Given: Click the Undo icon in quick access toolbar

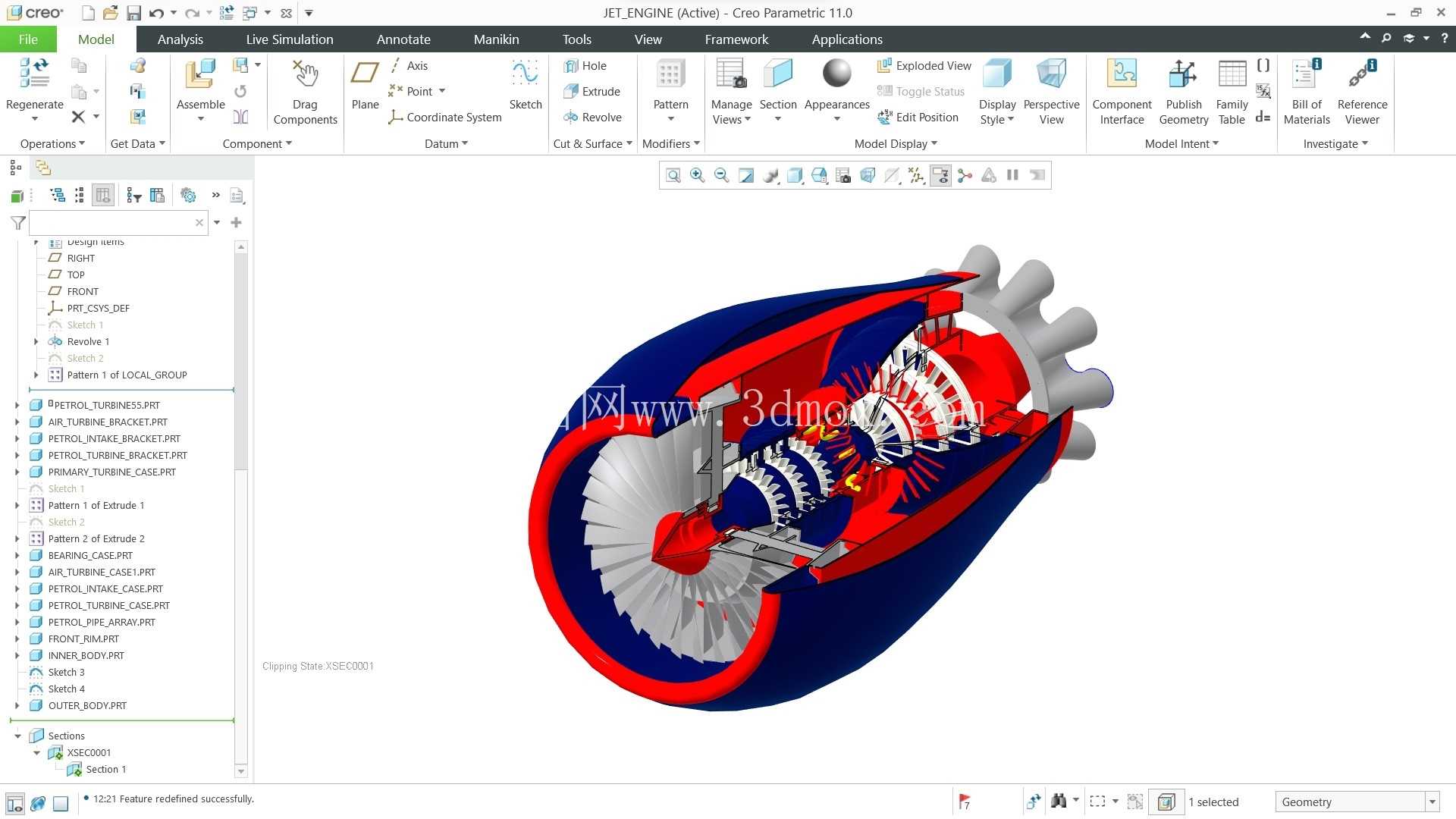Looking at the screenshot, I should click(156, 13).
